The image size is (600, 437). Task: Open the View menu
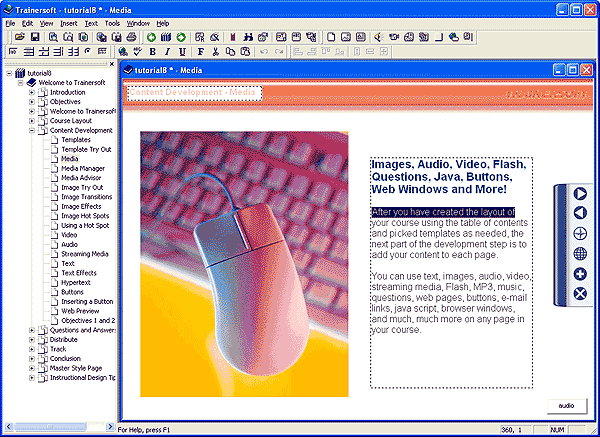point(46,23)
